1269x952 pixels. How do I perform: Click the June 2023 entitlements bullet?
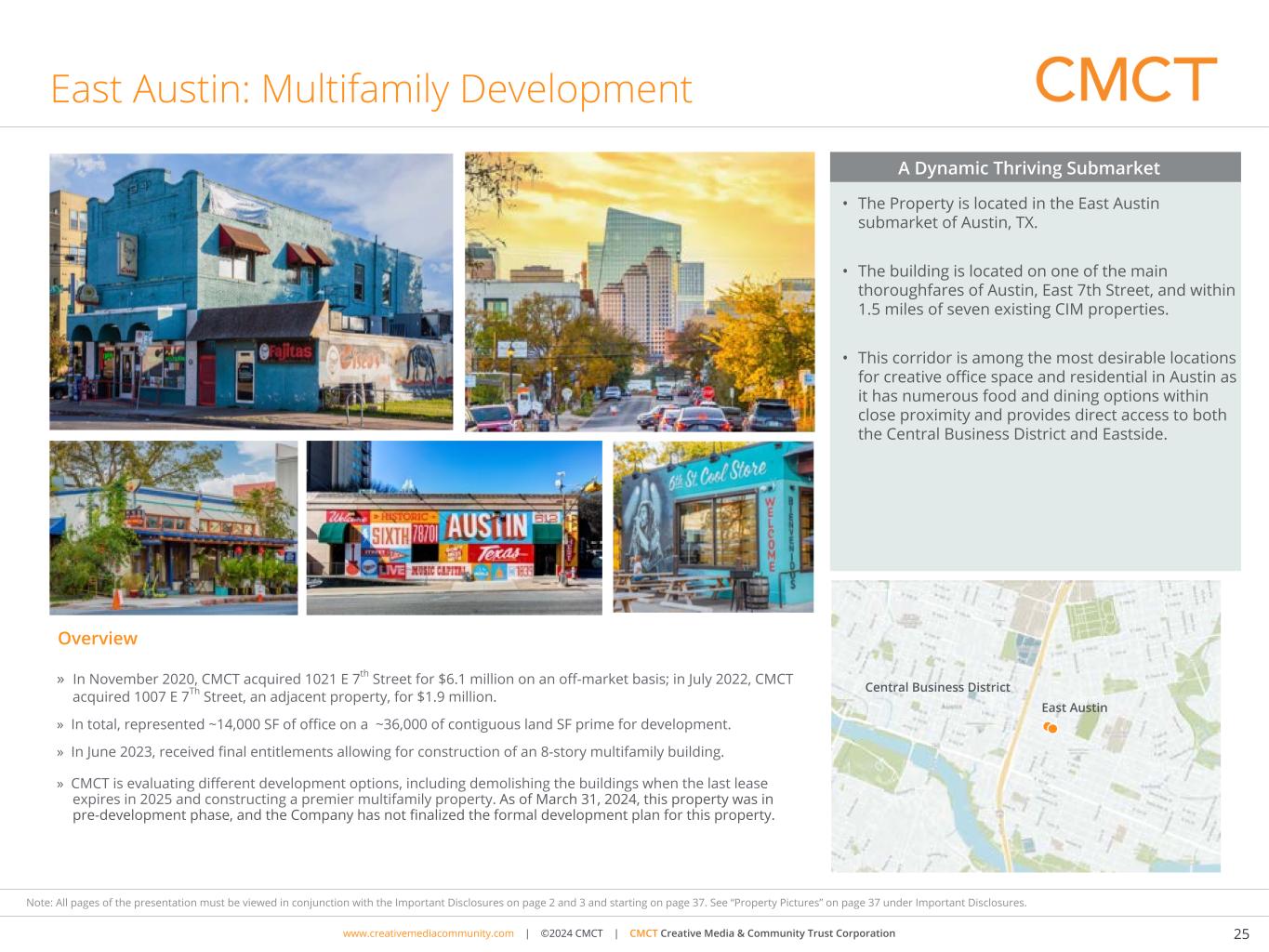397,752
